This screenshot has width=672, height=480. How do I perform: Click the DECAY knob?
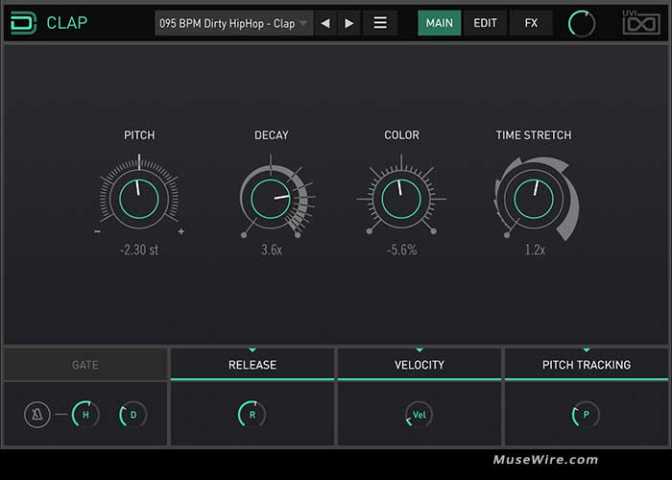pos(270,199)
